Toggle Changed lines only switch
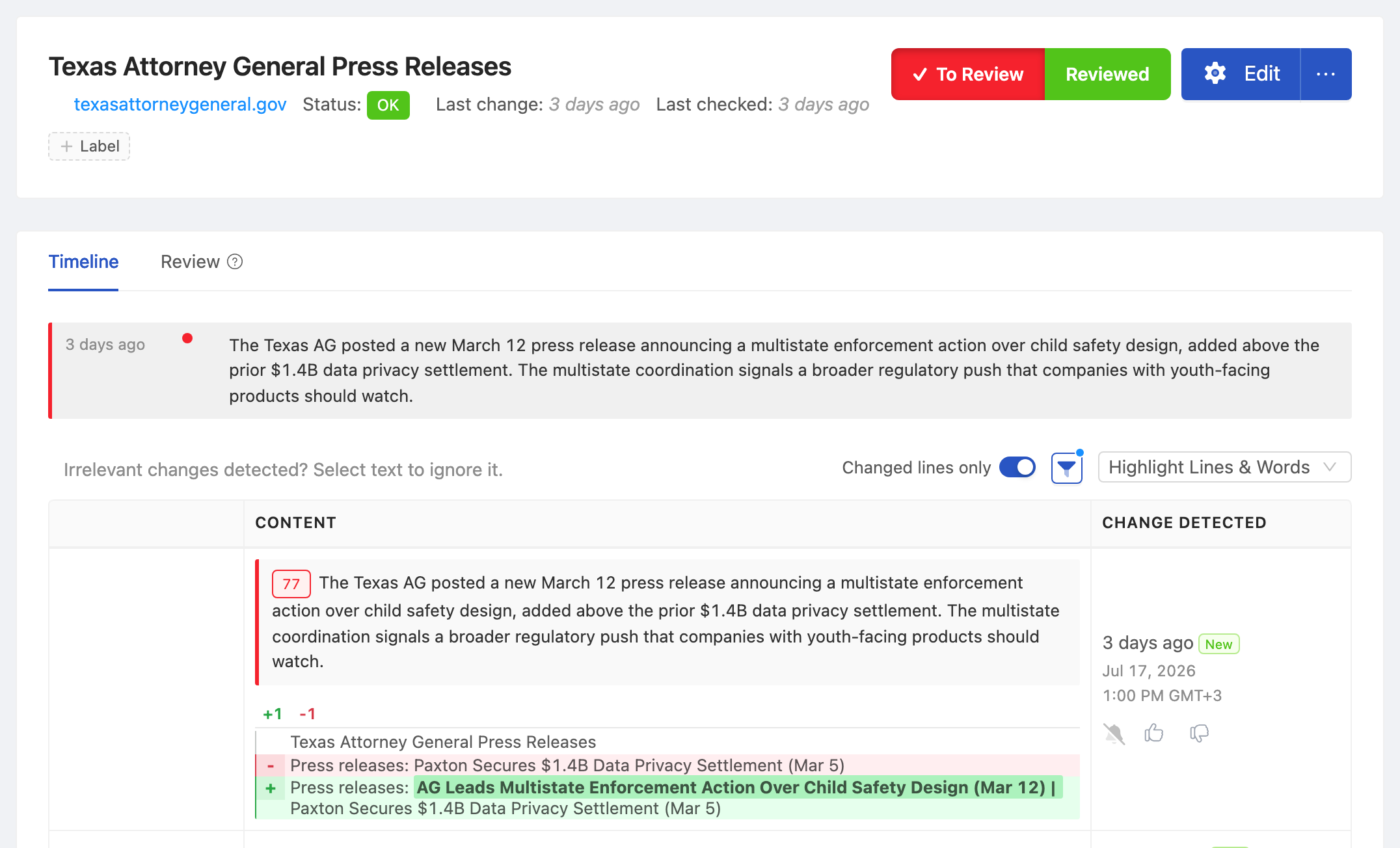Image resolution: width=1400 pixels, height=848 pixels. (1017, 468)
